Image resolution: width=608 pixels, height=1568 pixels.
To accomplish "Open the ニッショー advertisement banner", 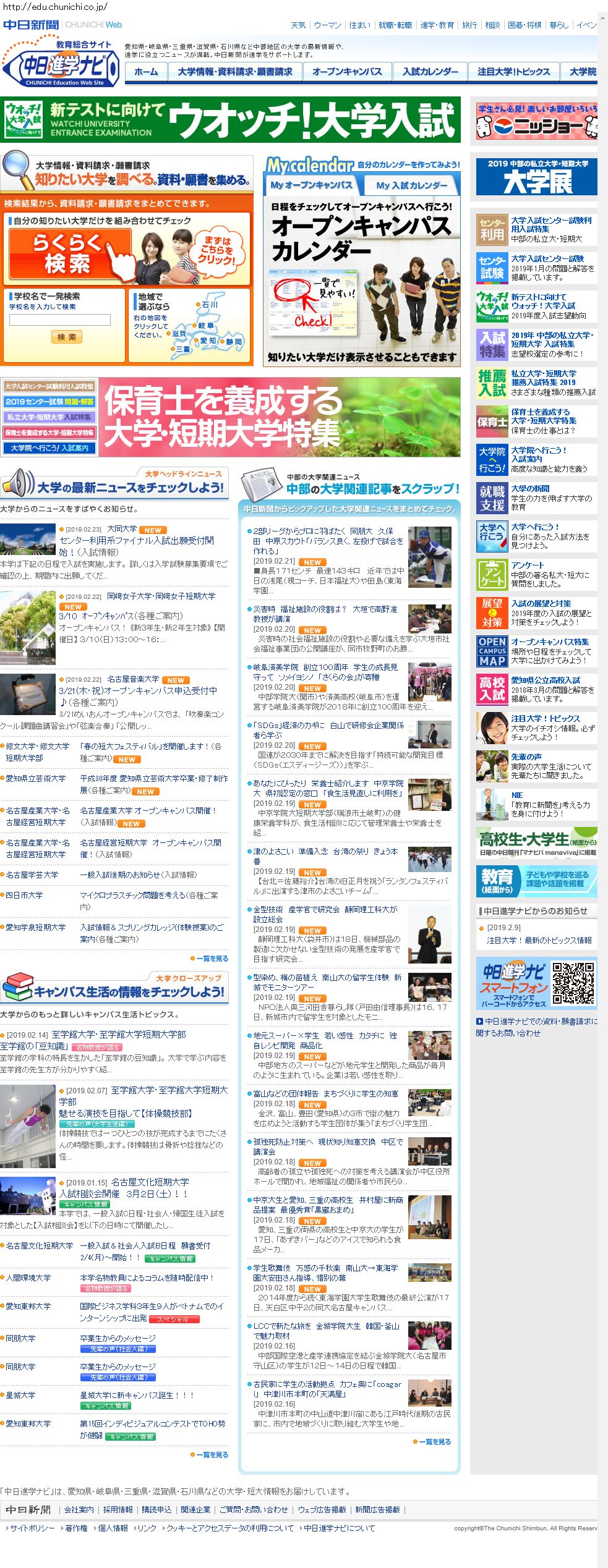I will click(536, 121).
